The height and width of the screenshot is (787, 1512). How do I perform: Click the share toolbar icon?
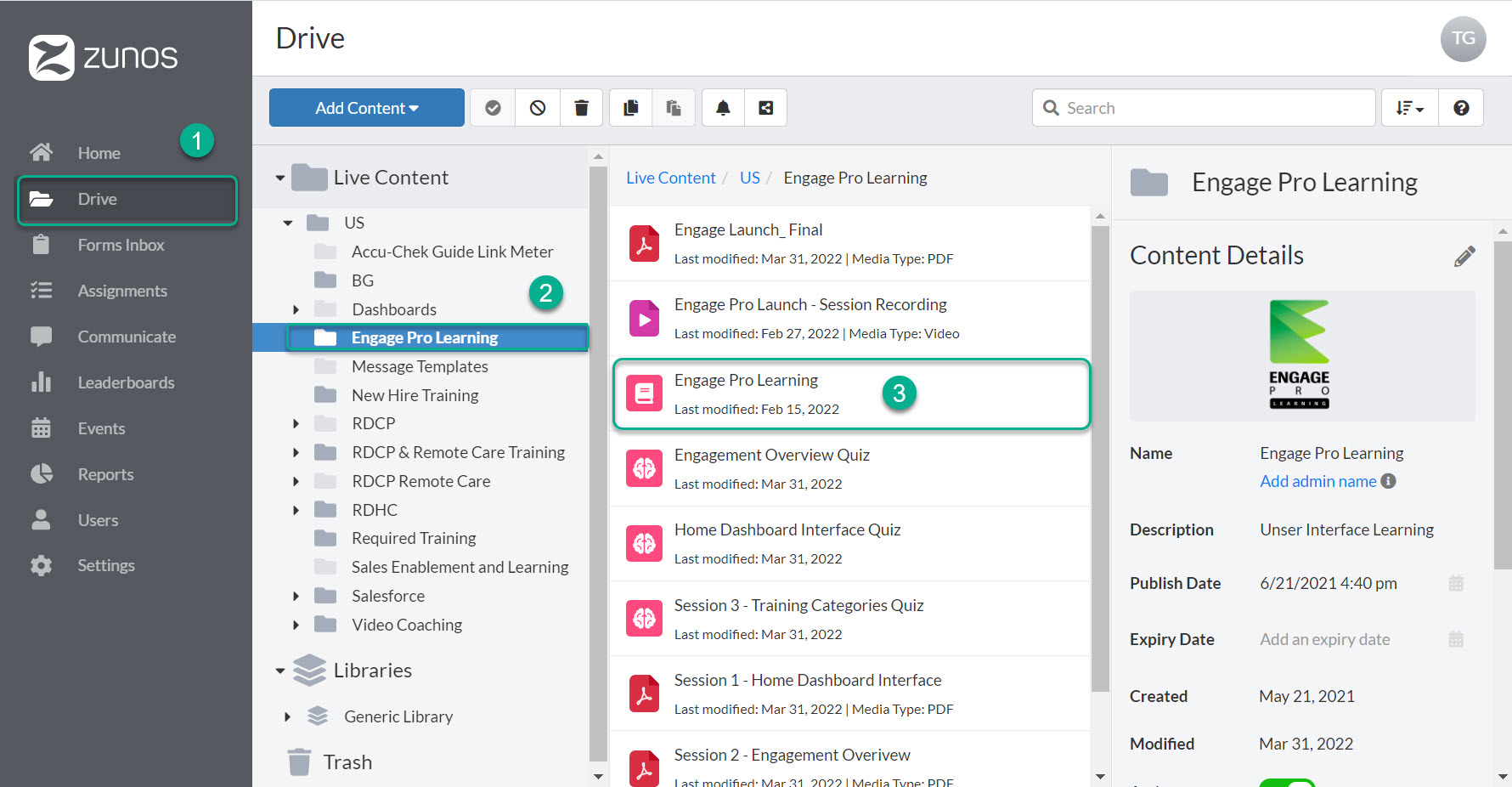click(x=766, y=108)
